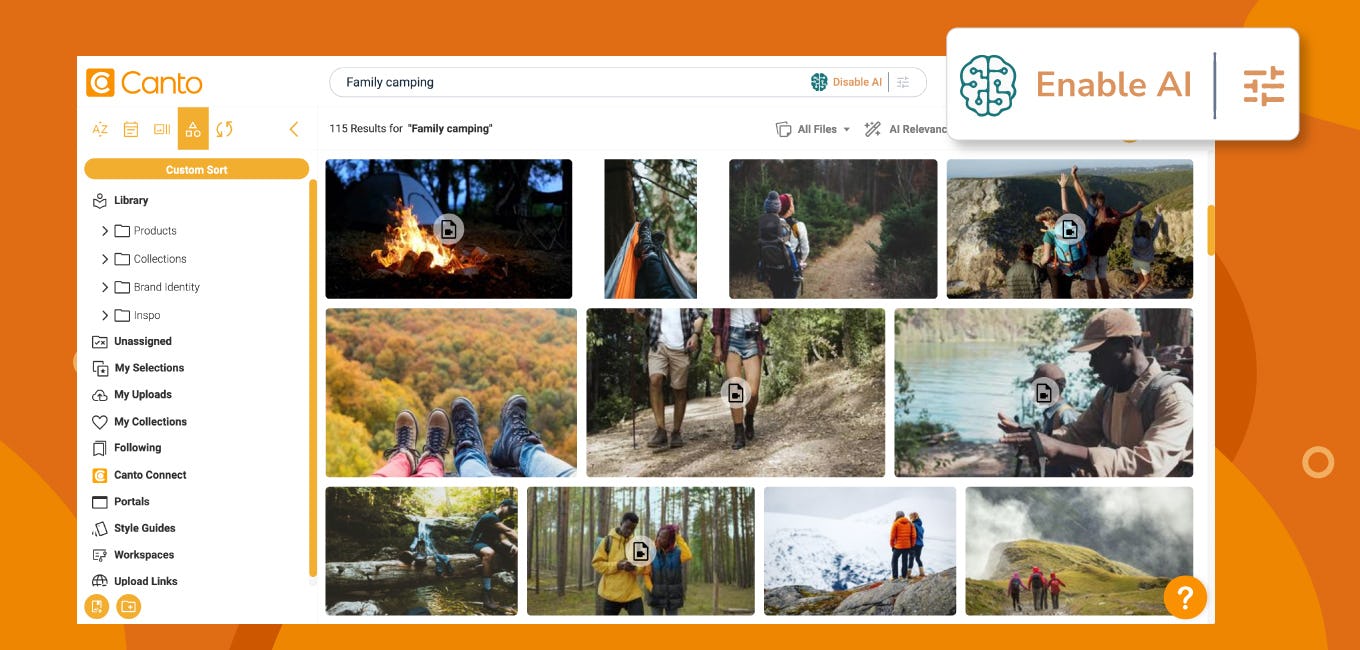Click the Custom Sort button

197,169
